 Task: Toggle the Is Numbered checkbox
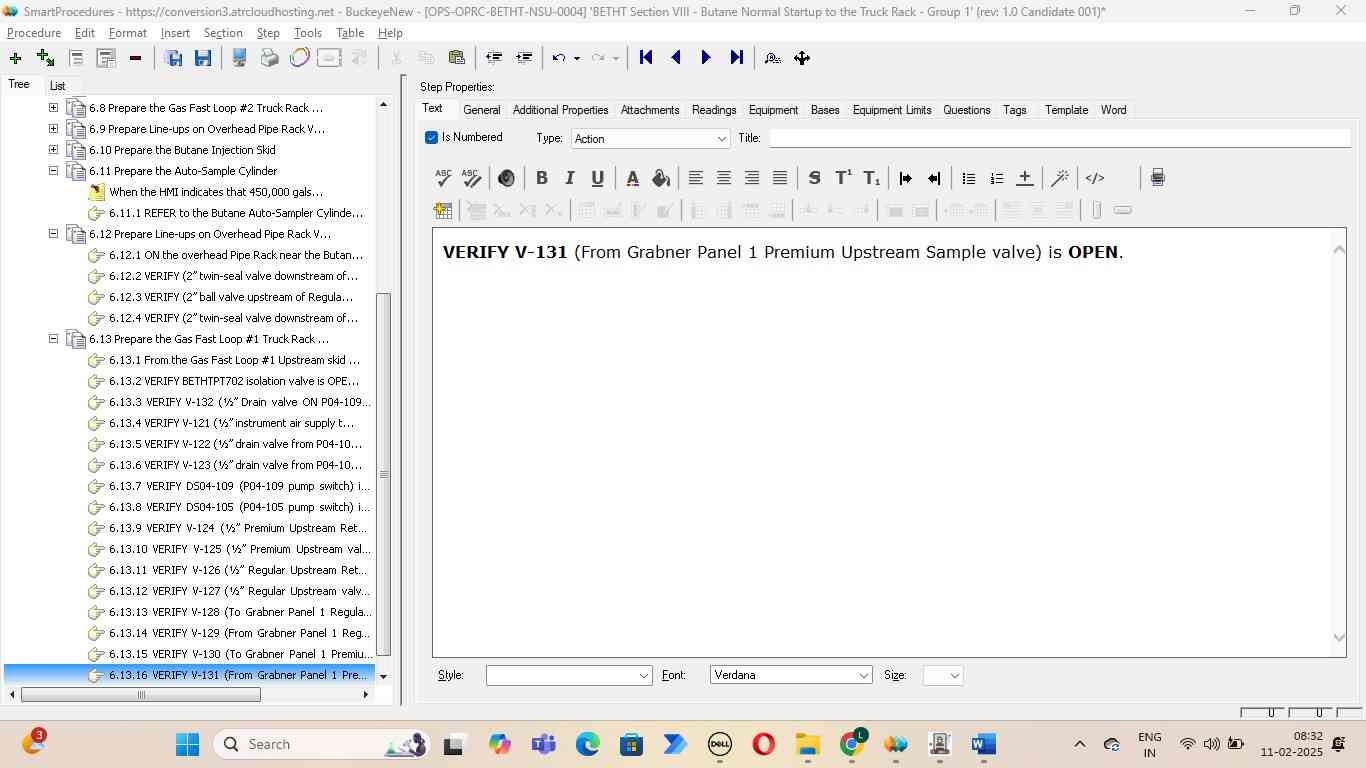(x=432, y=138)
